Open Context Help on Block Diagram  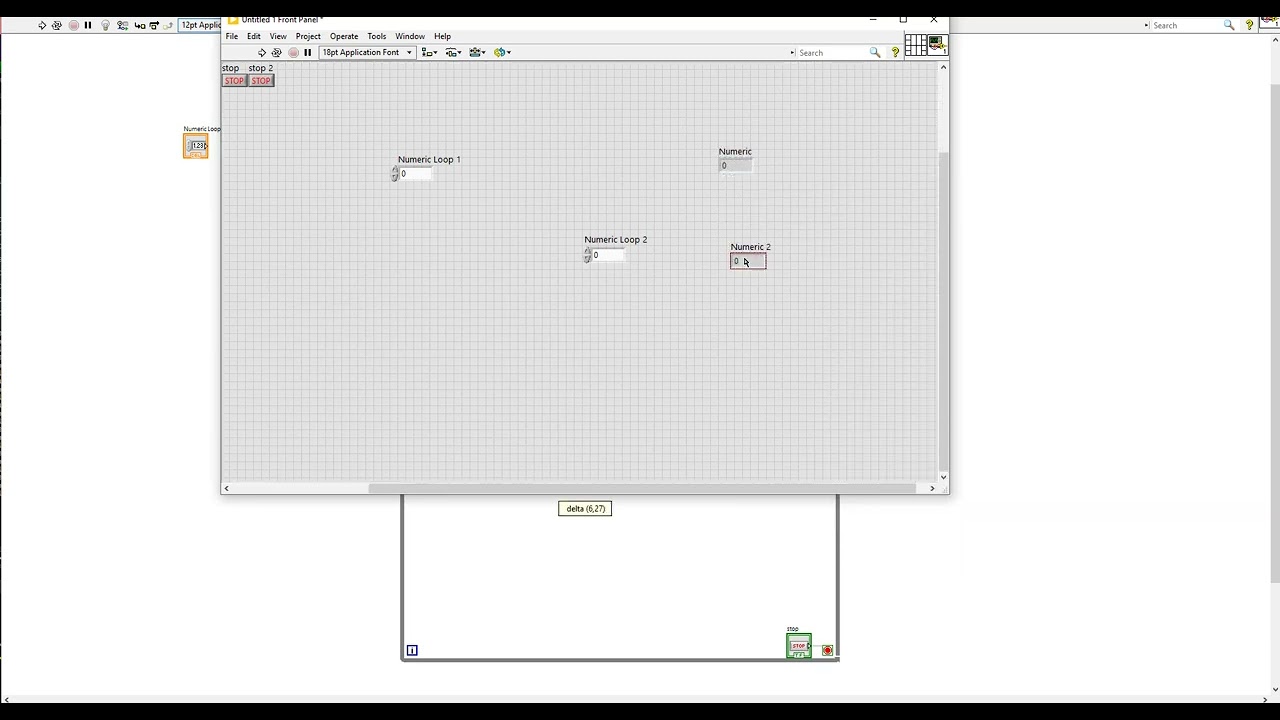click(x=1249, y=25)
